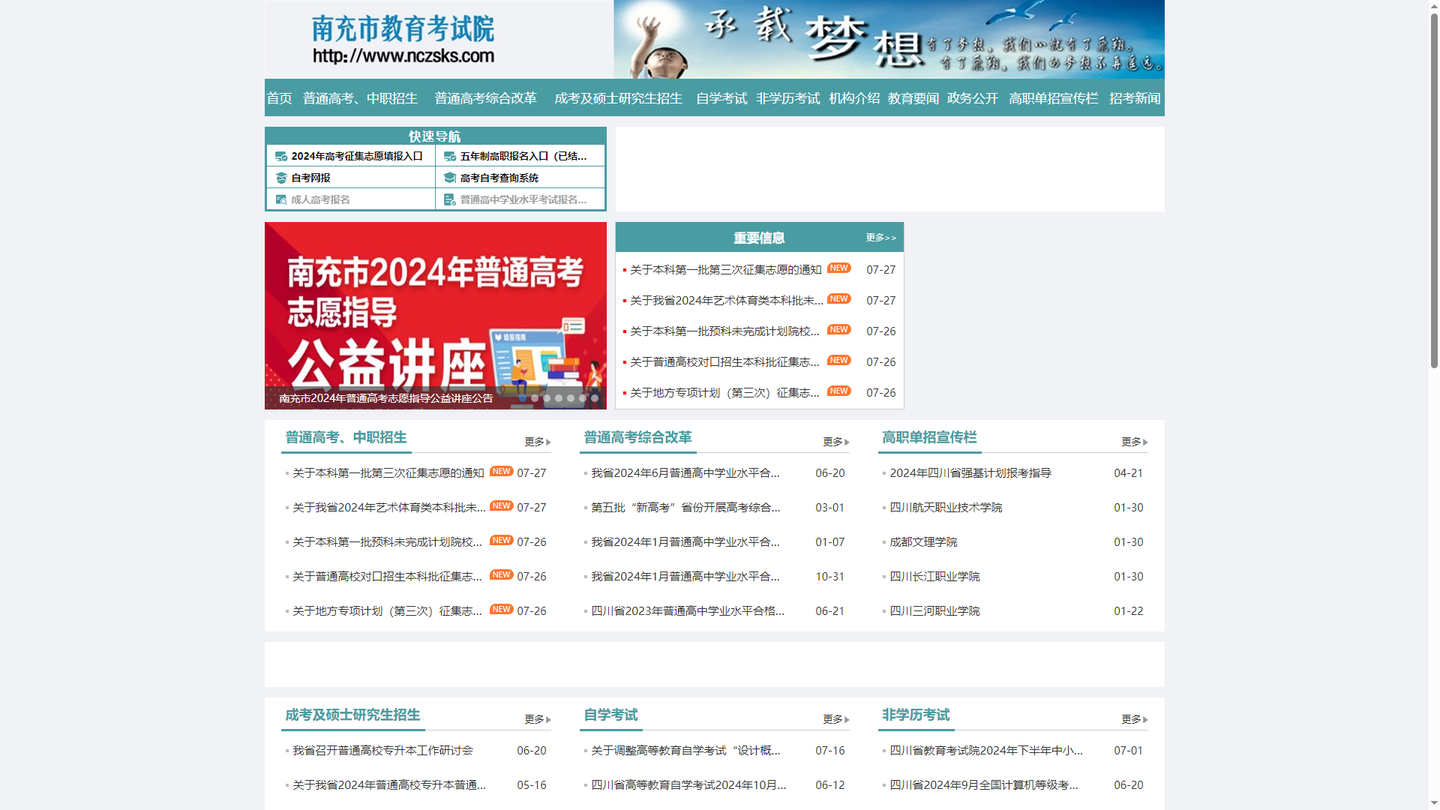Open 更多>> in the 重要信息 panel

(x=881, y=238)
